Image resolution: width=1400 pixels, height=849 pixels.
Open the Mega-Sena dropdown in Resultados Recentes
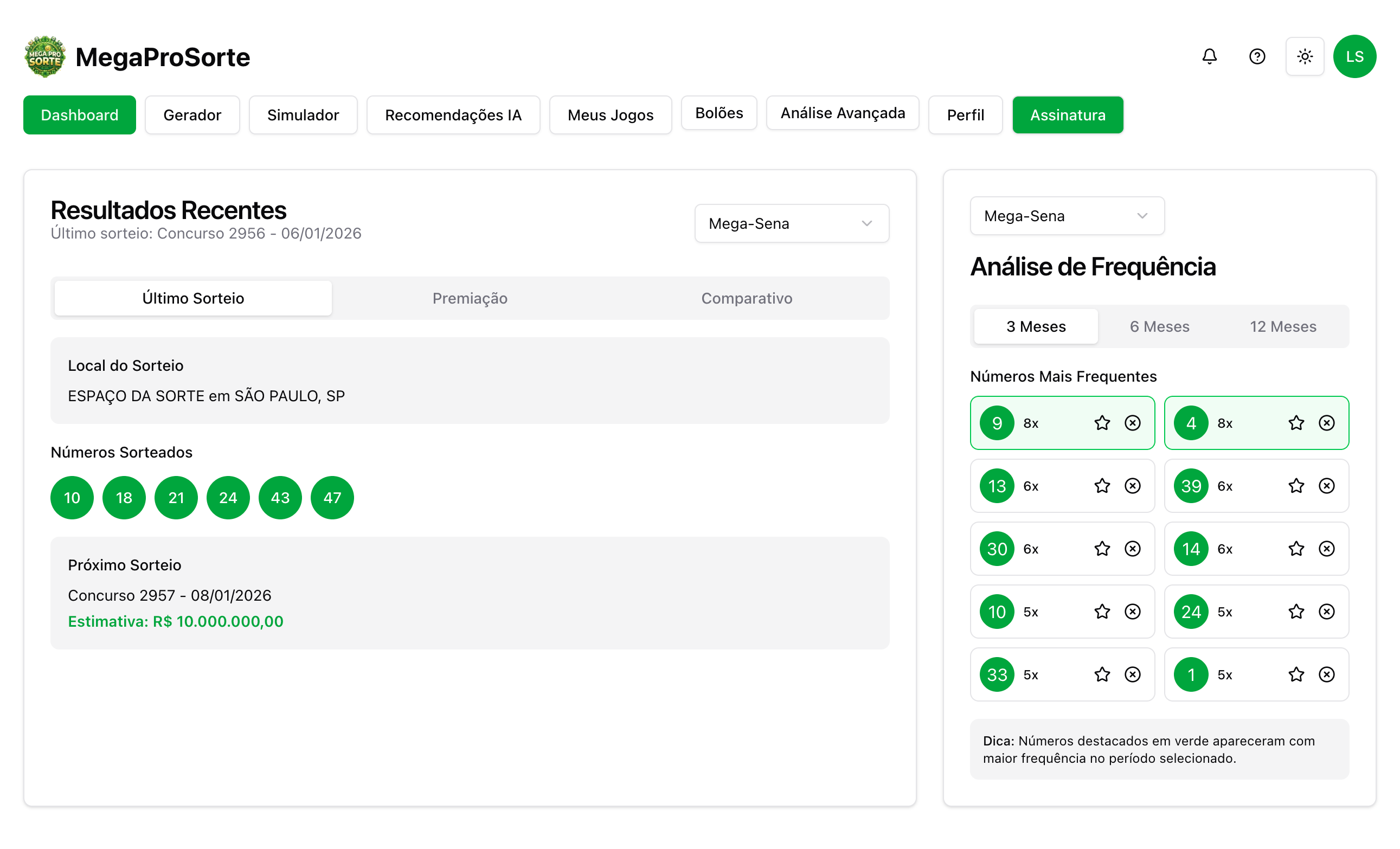pos(792,223)
